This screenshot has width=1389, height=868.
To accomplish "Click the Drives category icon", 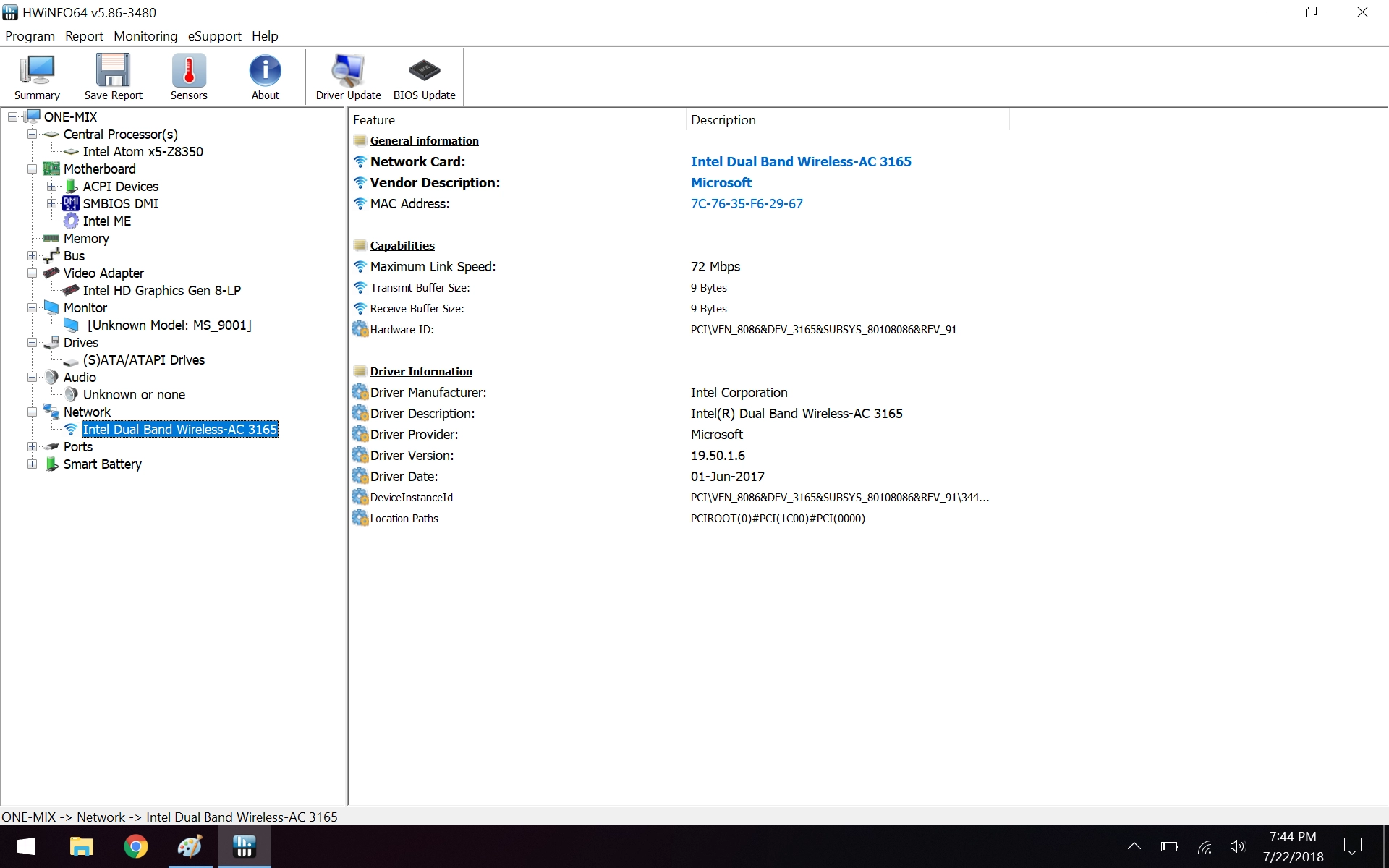I will pos(51,342).
